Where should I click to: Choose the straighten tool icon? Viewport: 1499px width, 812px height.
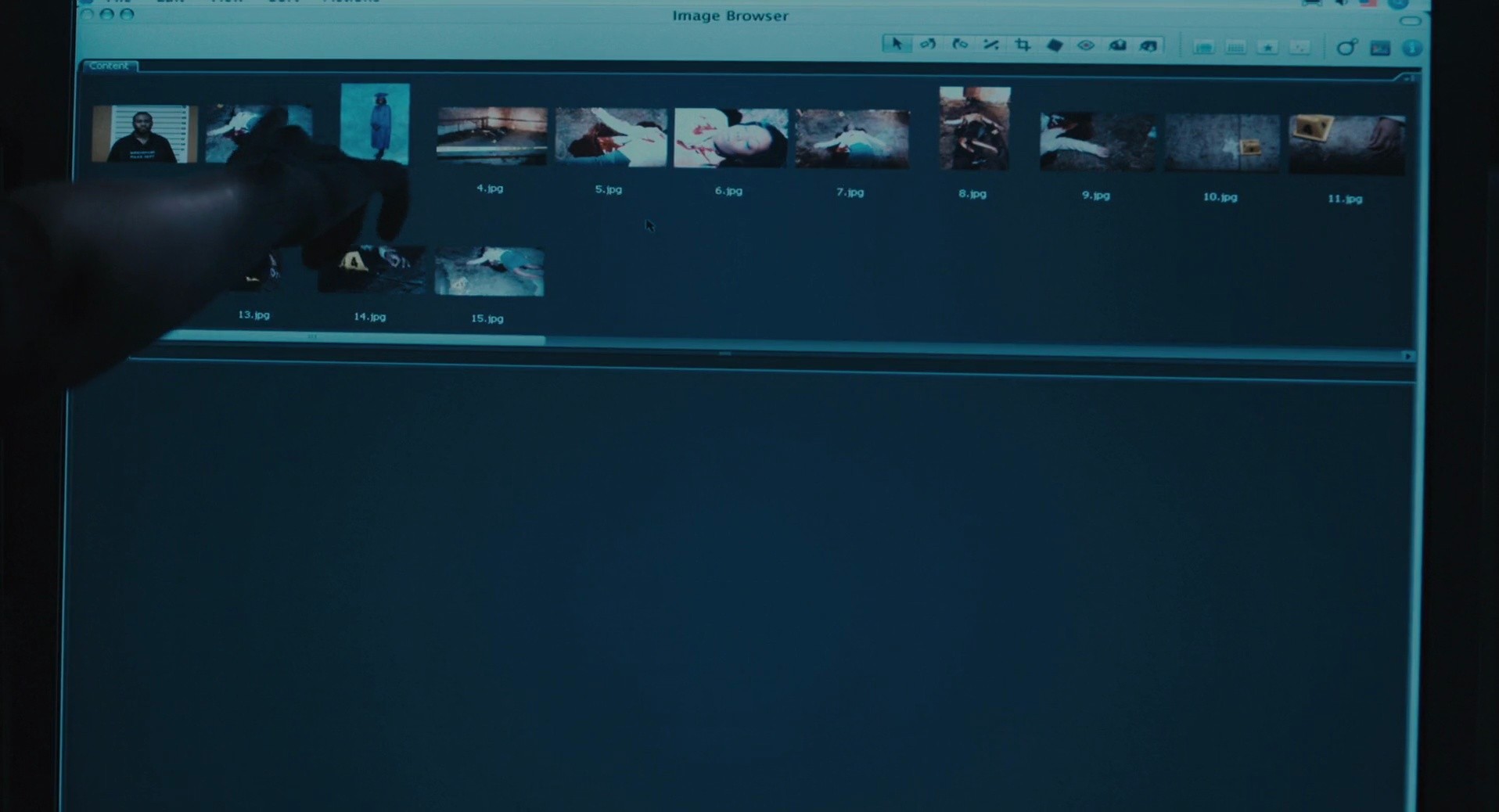pos(991,45)
